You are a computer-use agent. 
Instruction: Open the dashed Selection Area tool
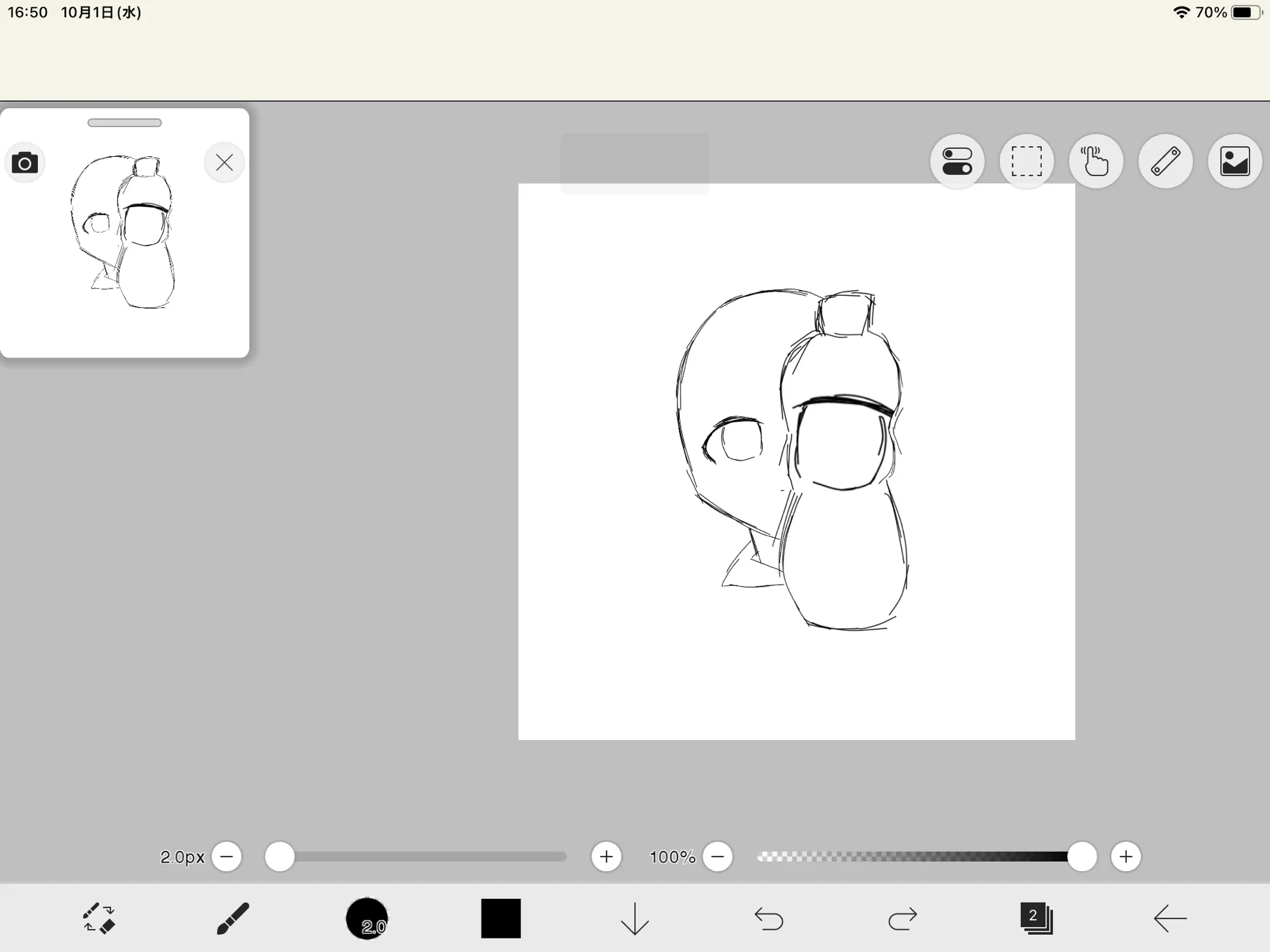(1026, 161)
